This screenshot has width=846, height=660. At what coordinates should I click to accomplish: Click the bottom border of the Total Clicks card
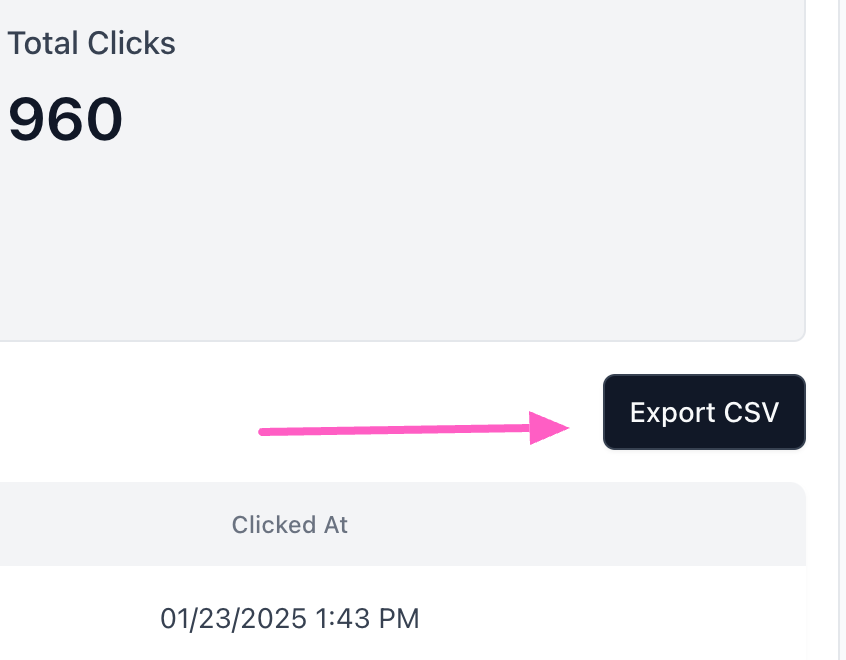[400, 341]
